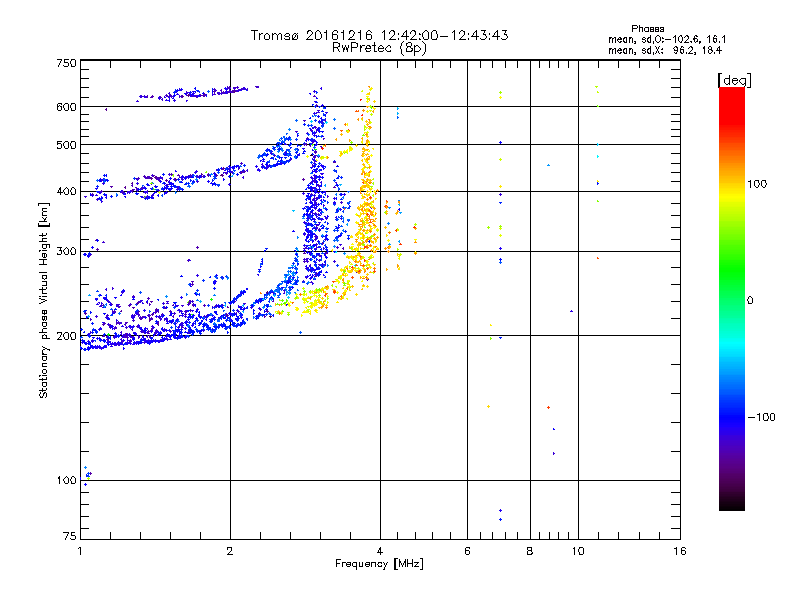The width and height of the screenshot is (800, 600).
Task: Click the y-axis tick label '100'
Action: coord(66,480)
